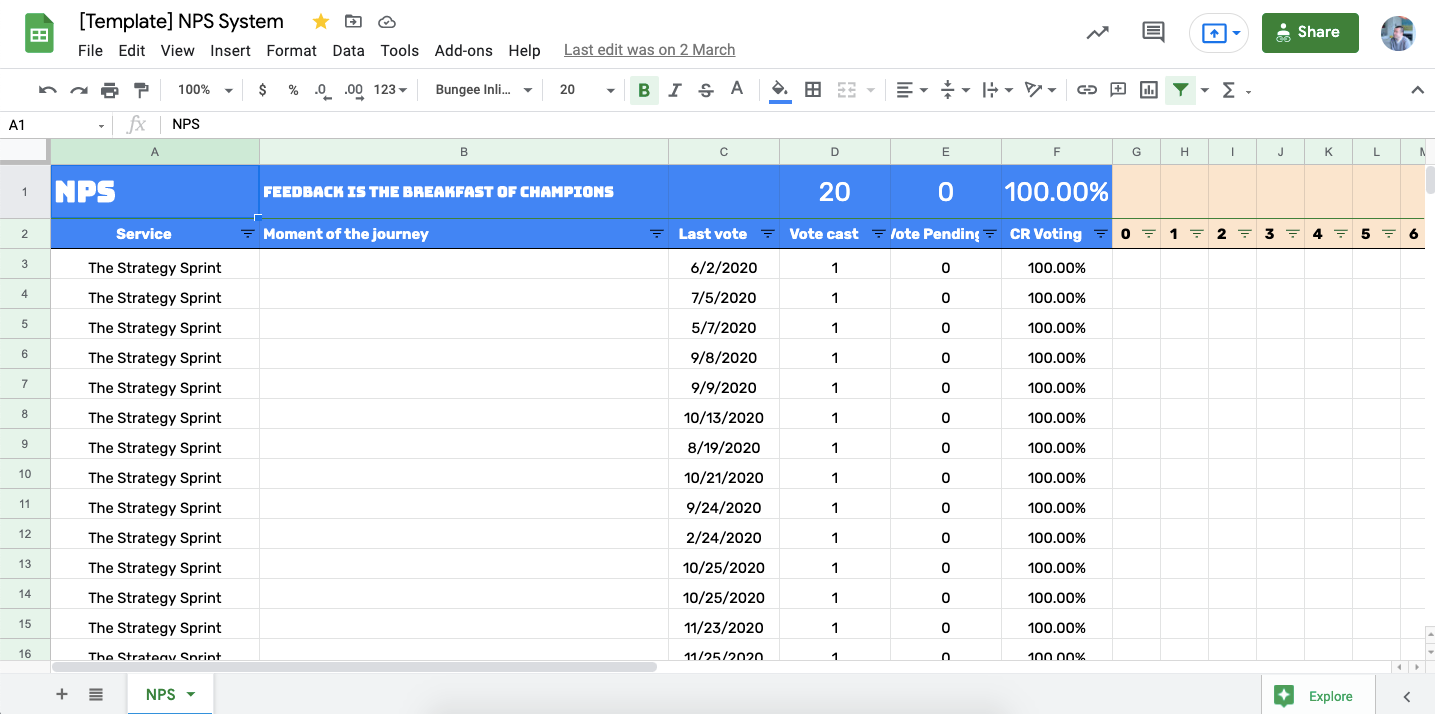Open the text wrapping dropdown
Screen dimensions: 1435x714
(x=998, y=90)
